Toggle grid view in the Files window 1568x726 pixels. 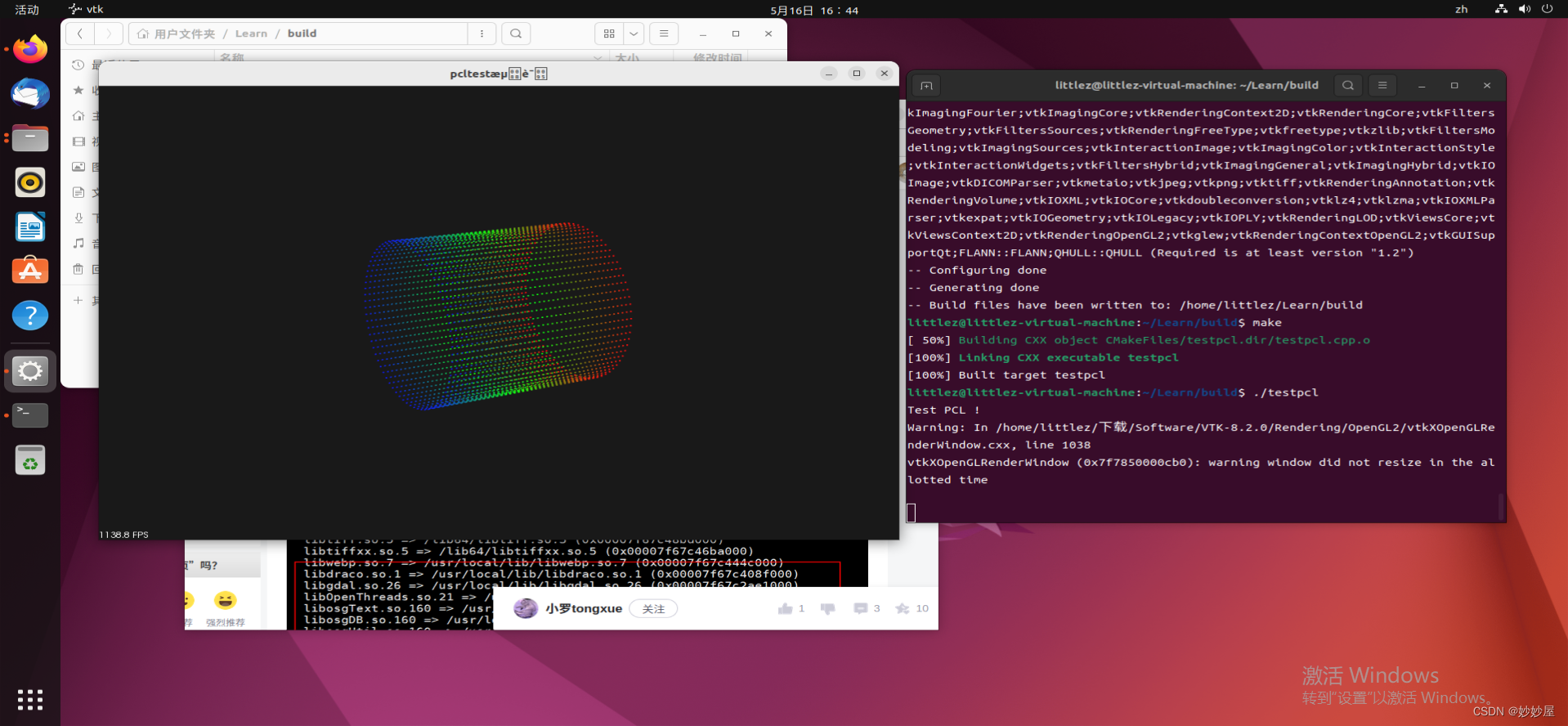pos(609,34)
